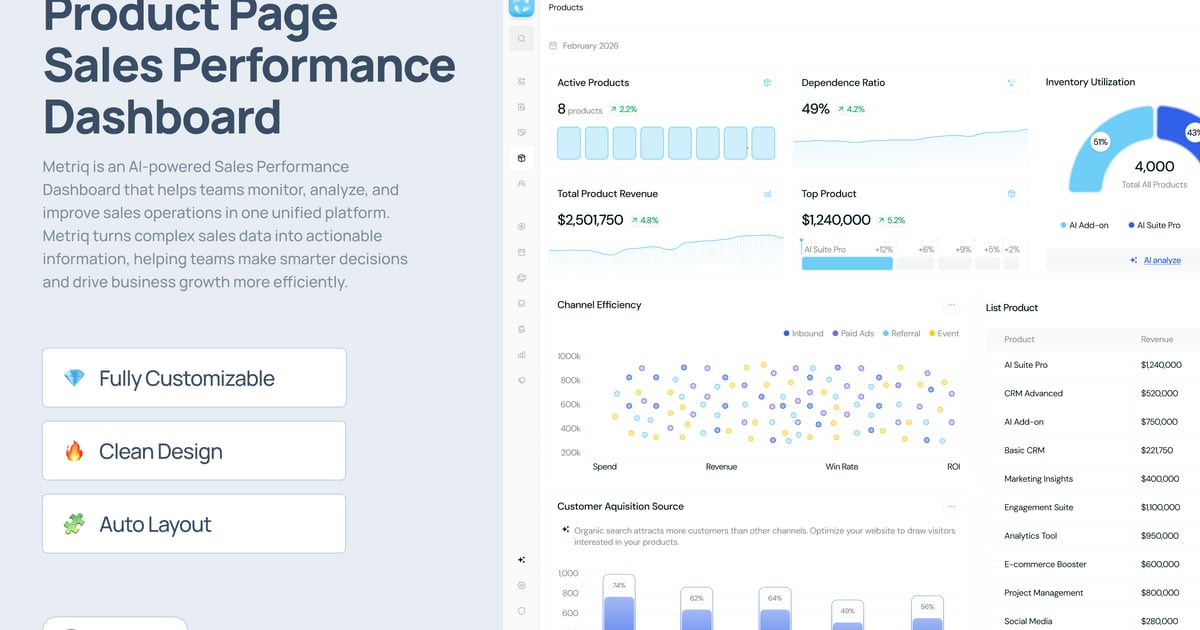Viewport: 1200px width, 630px height.
Task: Select the AI Suite Pro product row
Action: coord(1093,365)
